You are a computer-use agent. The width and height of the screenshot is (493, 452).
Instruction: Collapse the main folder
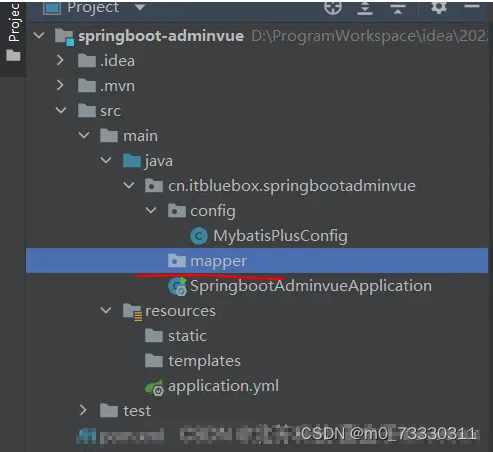[x=84, y=135]
